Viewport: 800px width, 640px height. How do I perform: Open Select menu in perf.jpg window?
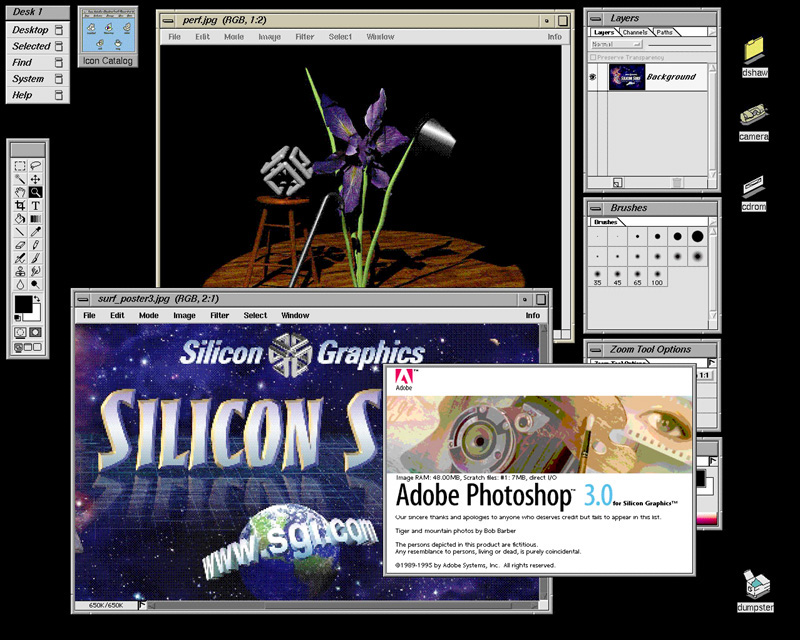point(340,37)
